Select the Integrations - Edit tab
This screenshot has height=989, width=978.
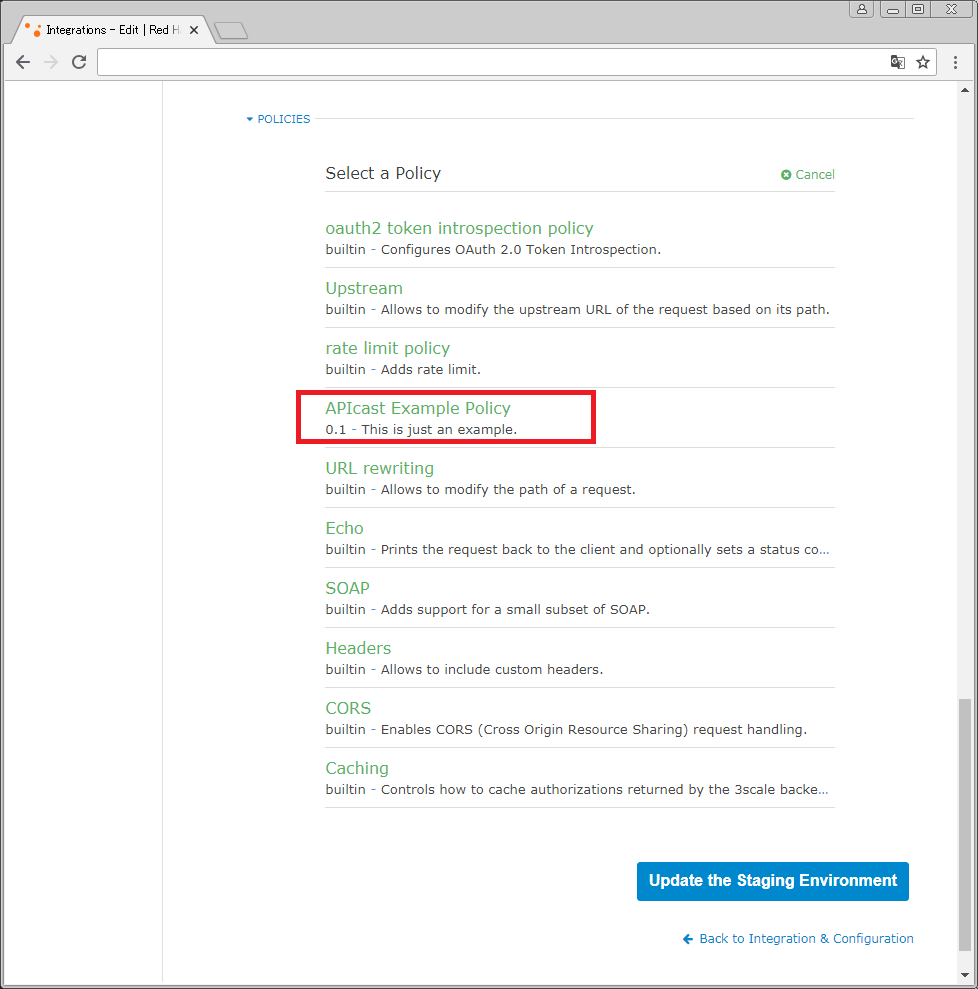click(112, 30)
